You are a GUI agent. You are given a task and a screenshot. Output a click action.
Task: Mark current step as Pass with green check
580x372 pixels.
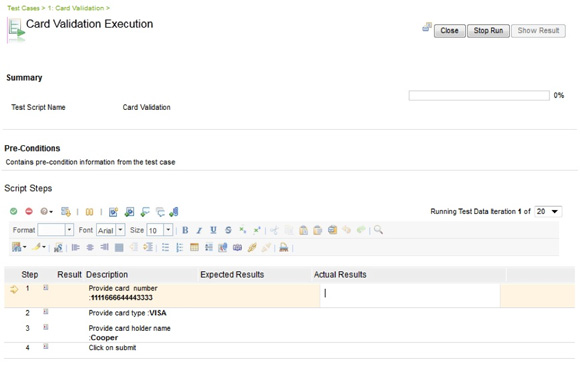click(x=14, y=212)
